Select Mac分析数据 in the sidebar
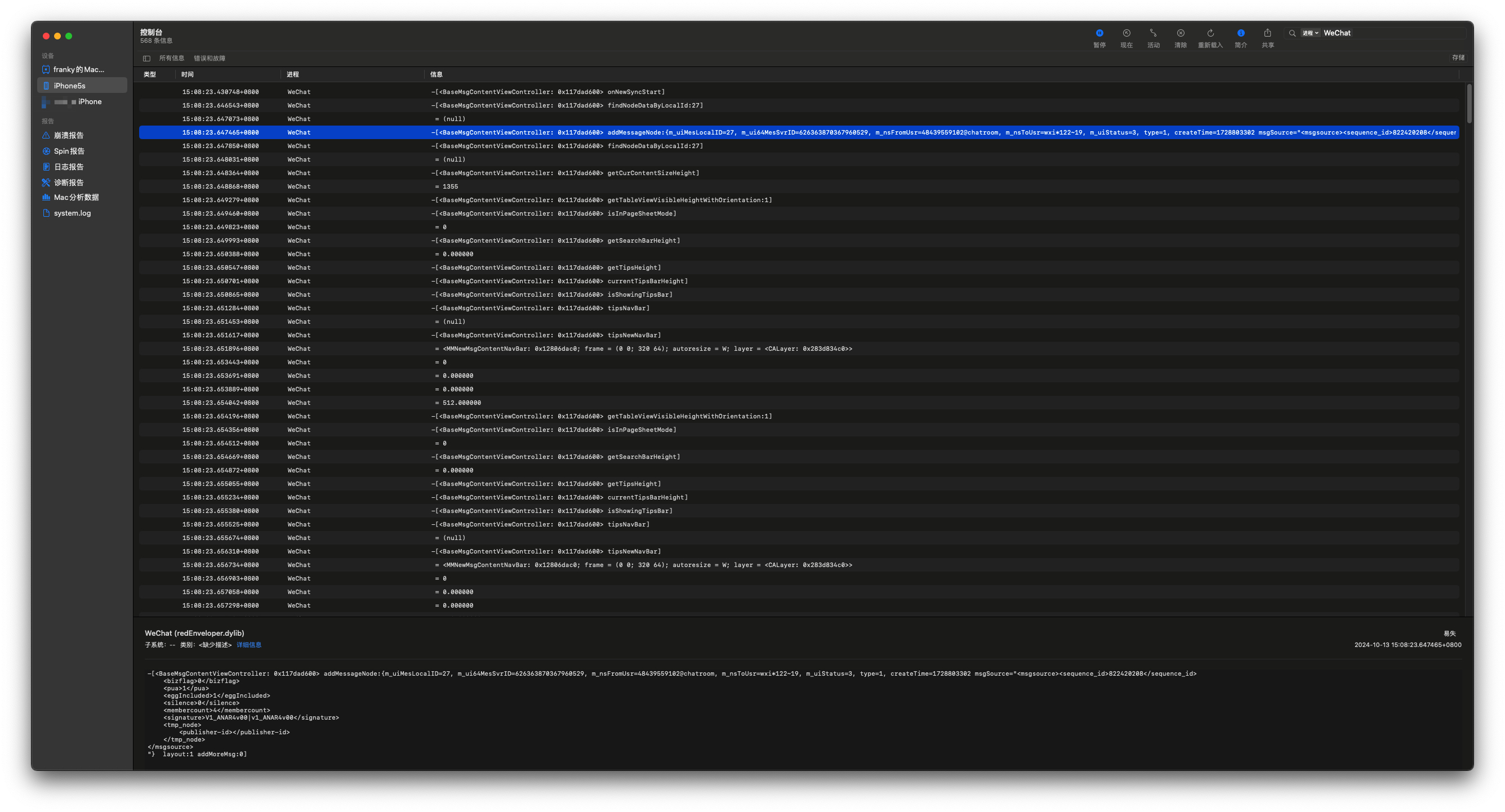 [76, 198]
